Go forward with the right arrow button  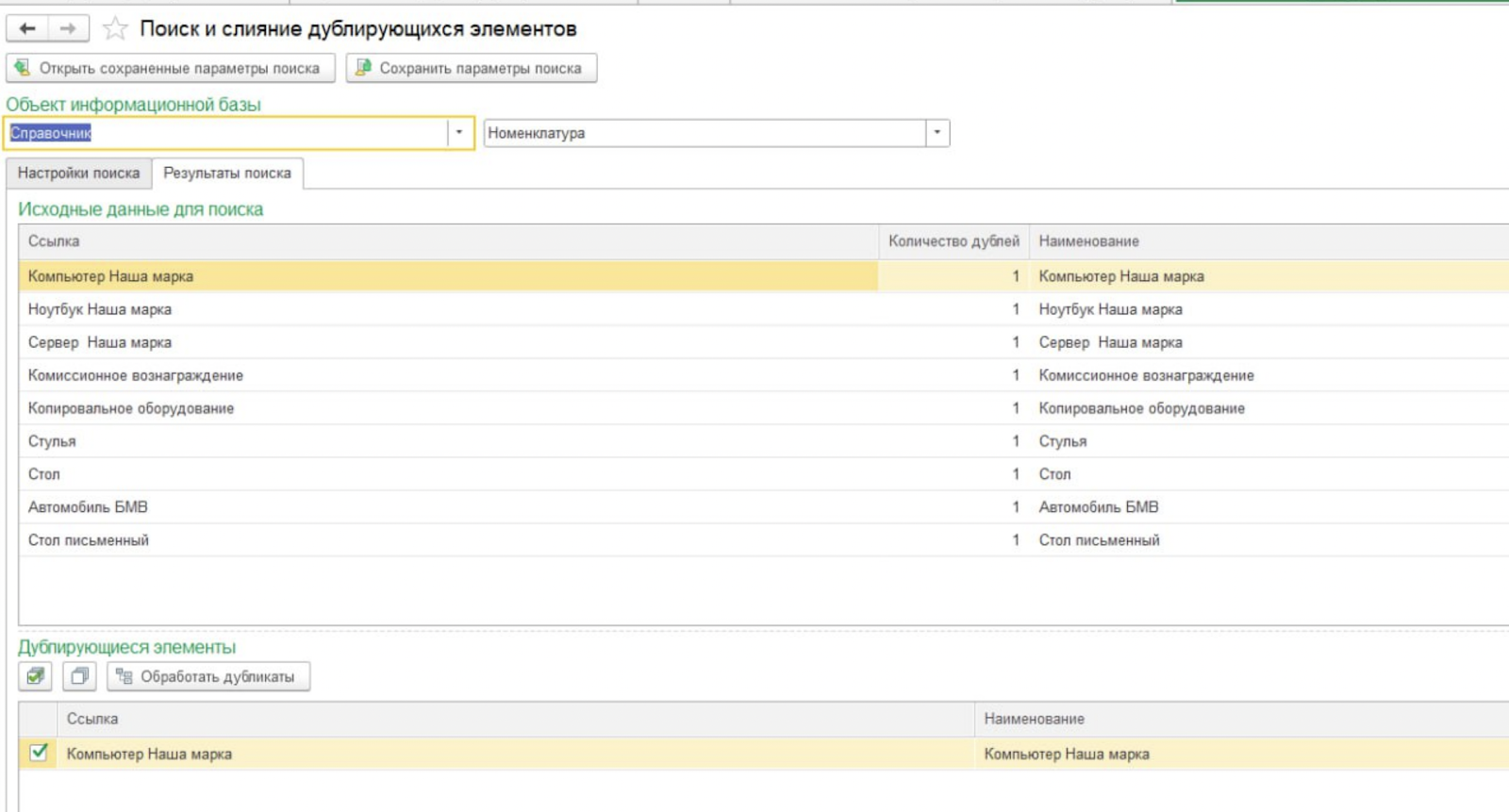[x=68, y=29]
